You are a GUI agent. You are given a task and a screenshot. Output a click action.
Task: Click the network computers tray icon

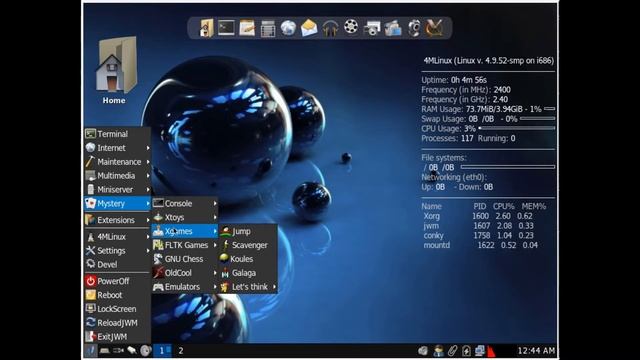click(x=480, y=351)
